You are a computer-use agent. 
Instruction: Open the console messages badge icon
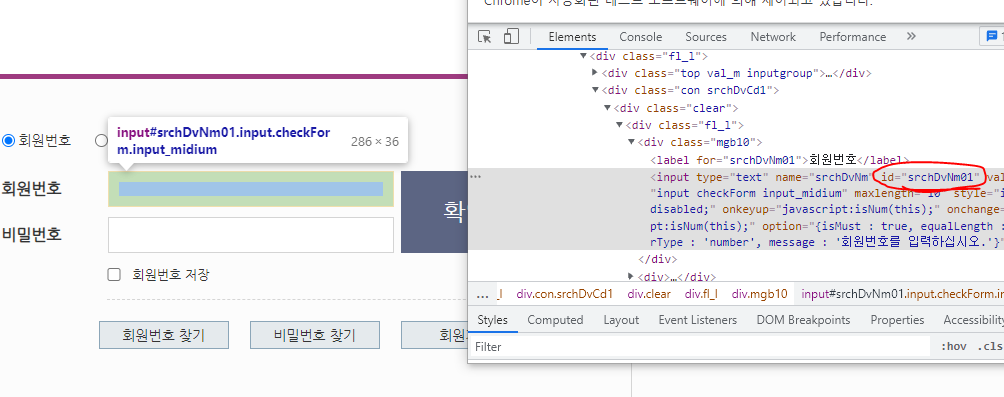click(992, 36)
